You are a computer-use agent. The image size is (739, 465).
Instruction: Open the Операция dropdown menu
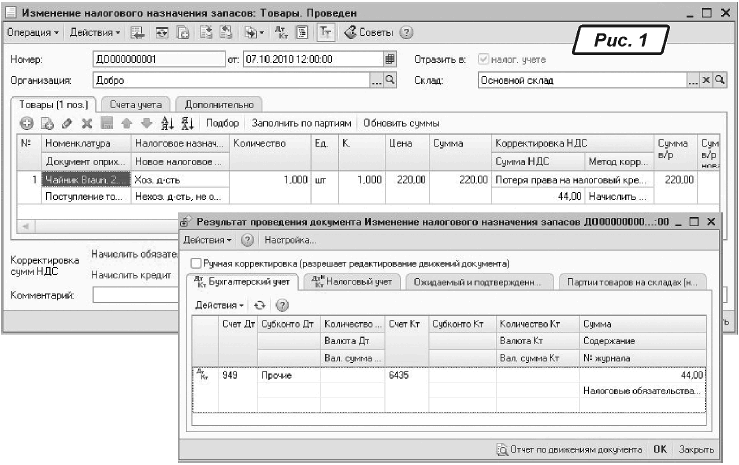point(32,32)
